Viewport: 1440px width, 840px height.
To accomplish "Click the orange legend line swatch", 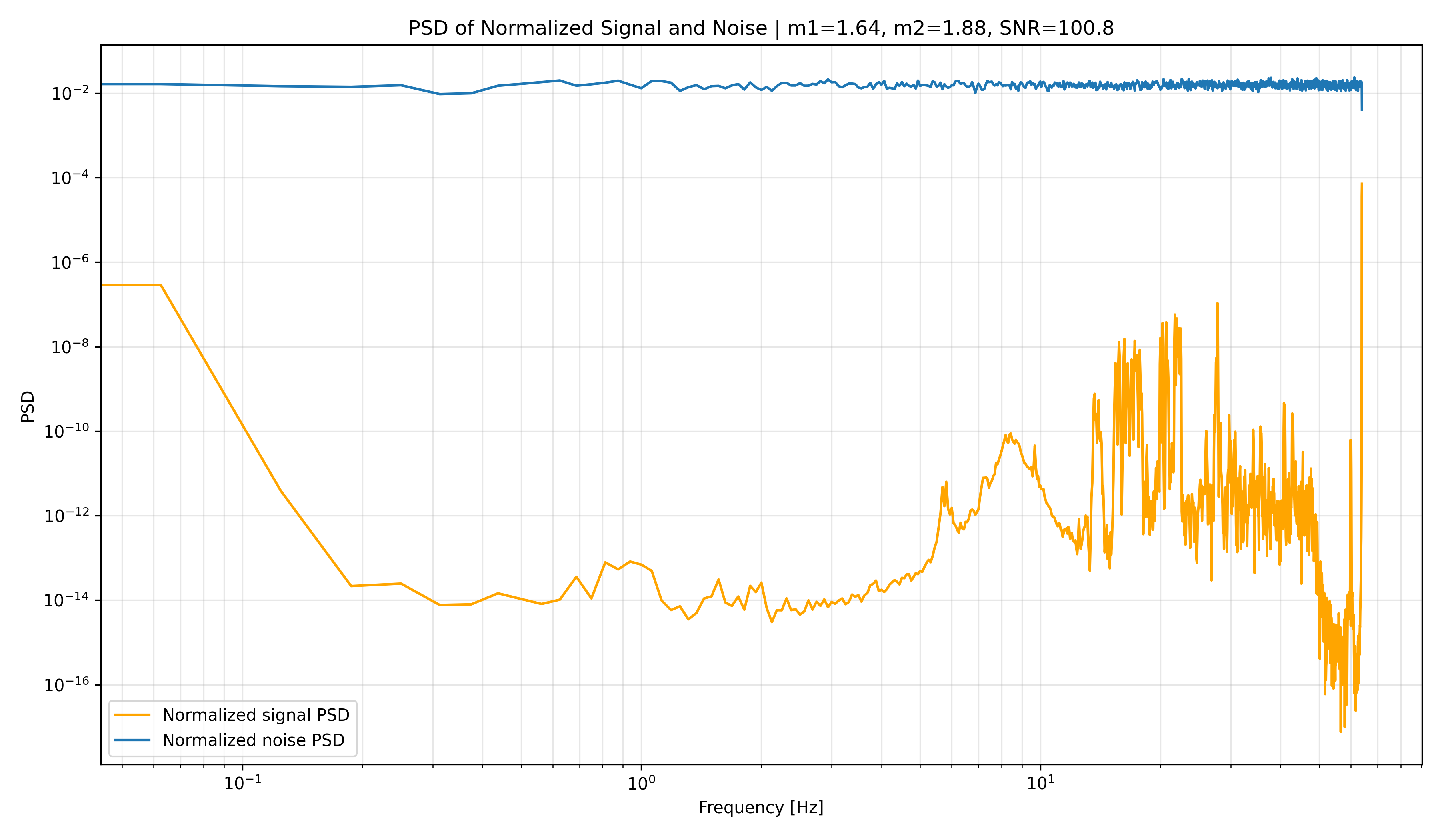I will coord(132,715).
